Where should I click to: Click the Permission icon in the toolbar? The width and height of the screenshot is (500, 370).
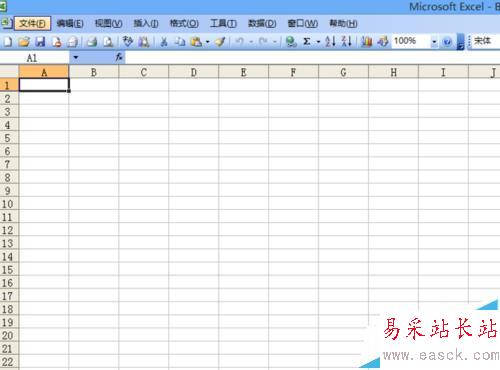coord(57,42)
